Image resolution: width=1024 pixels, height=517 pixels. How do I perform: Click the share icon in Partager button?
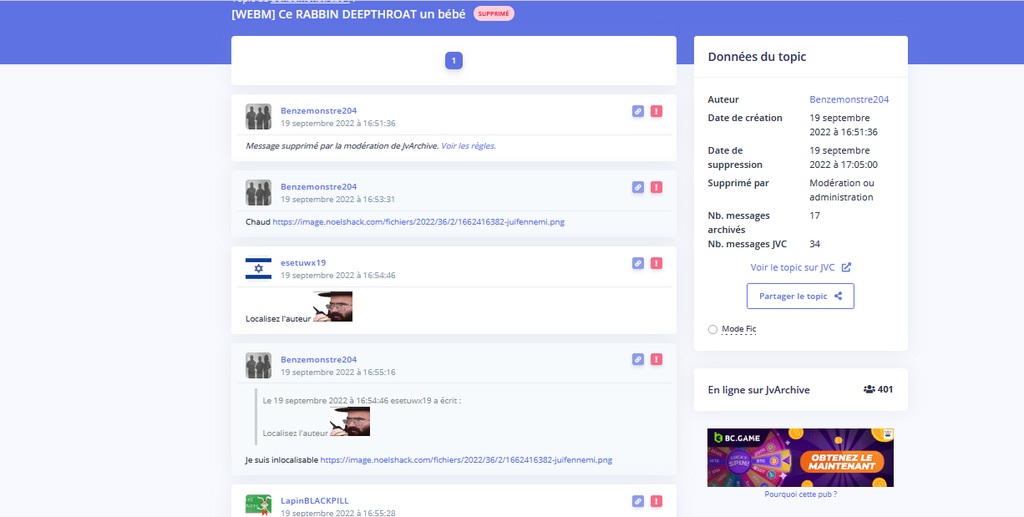[838, 296]
